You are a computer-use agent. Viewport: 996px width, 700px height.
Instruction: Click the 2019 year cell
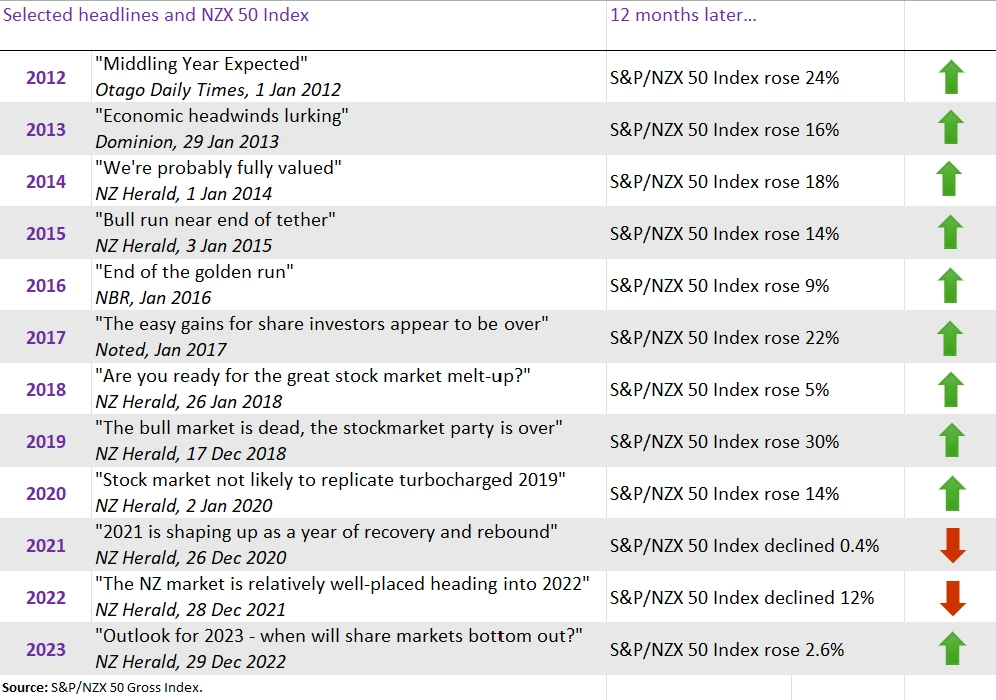[46, 441]
